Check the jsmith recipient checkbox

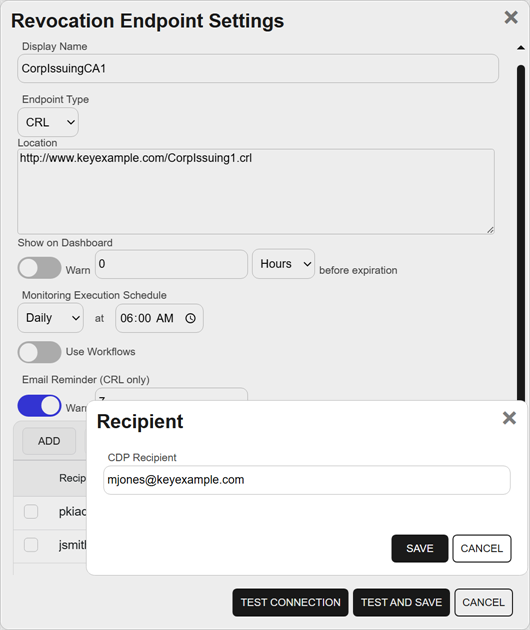point(31,545)
